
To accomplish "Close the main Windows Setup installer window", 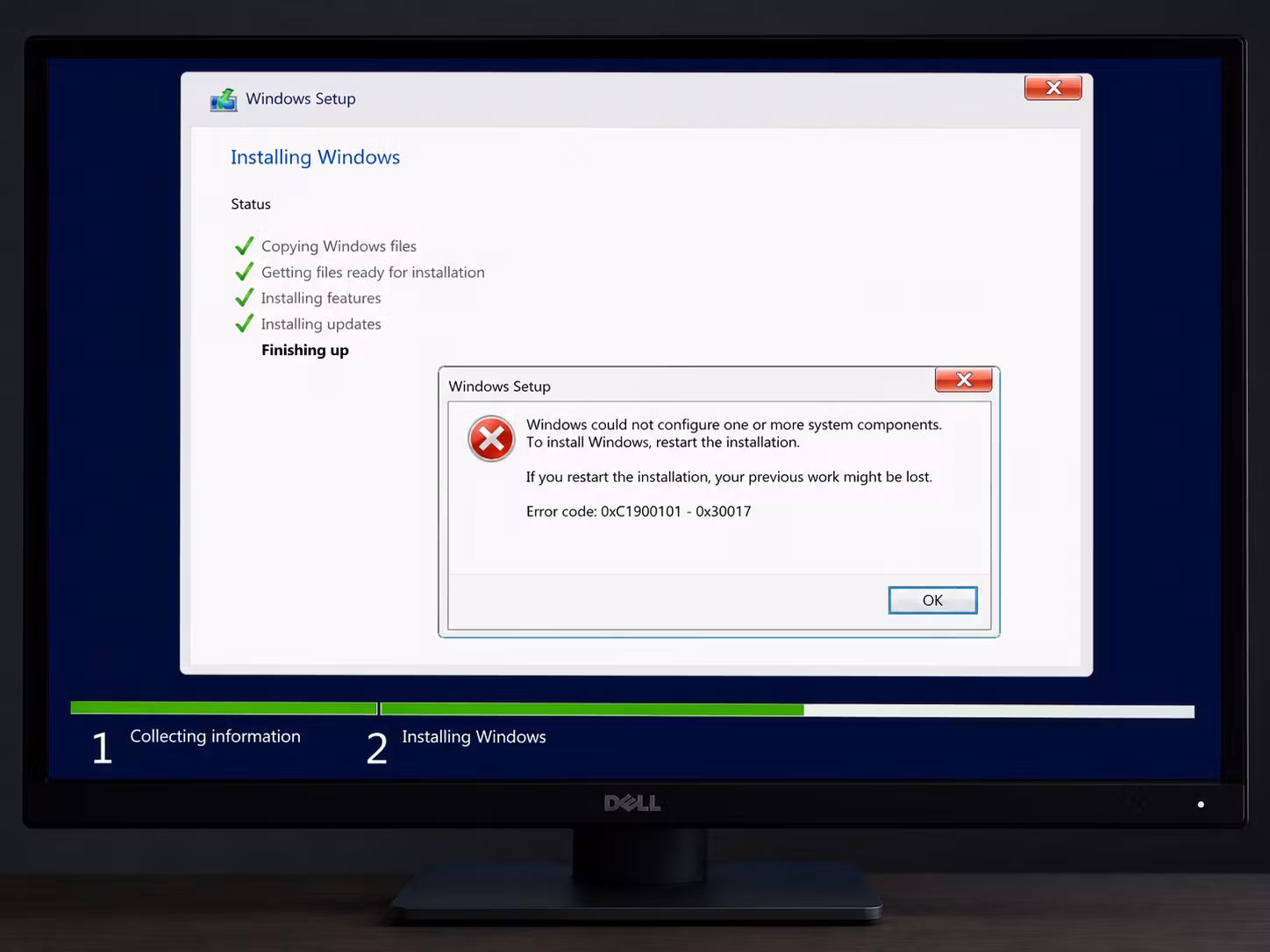I will (1053, 88).
